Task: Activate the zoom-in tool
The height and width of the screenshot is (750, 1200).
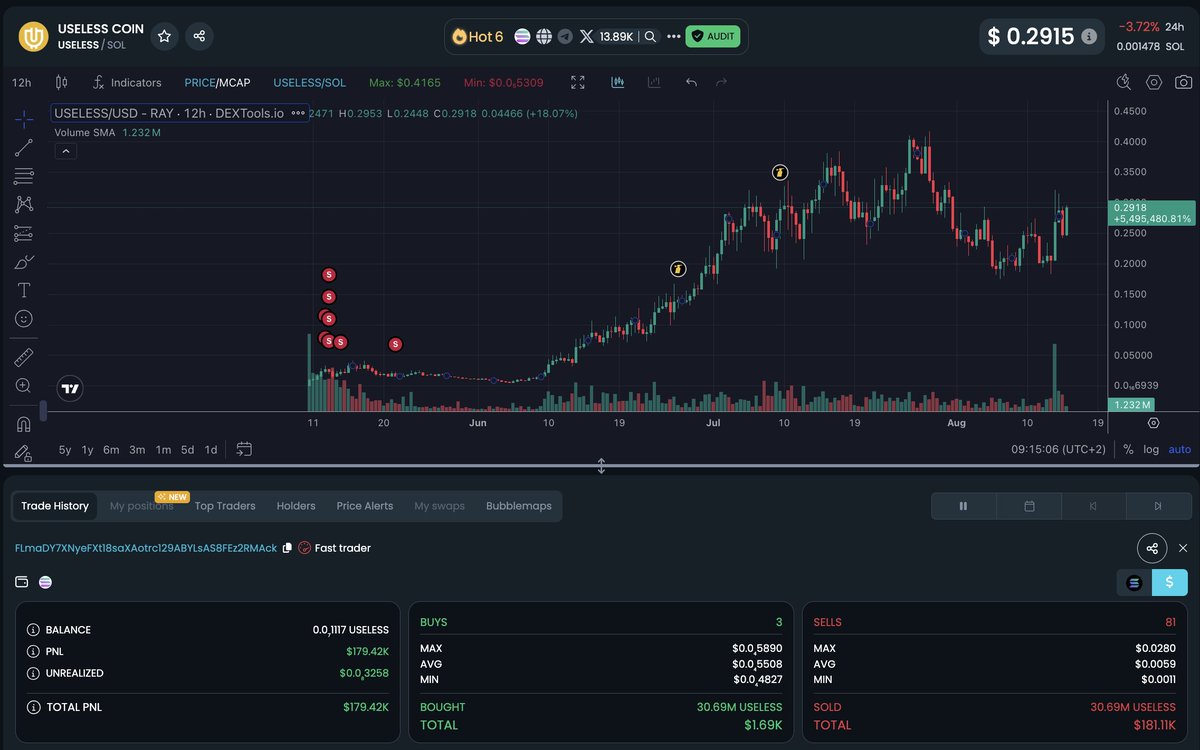Action: point(24,385)
